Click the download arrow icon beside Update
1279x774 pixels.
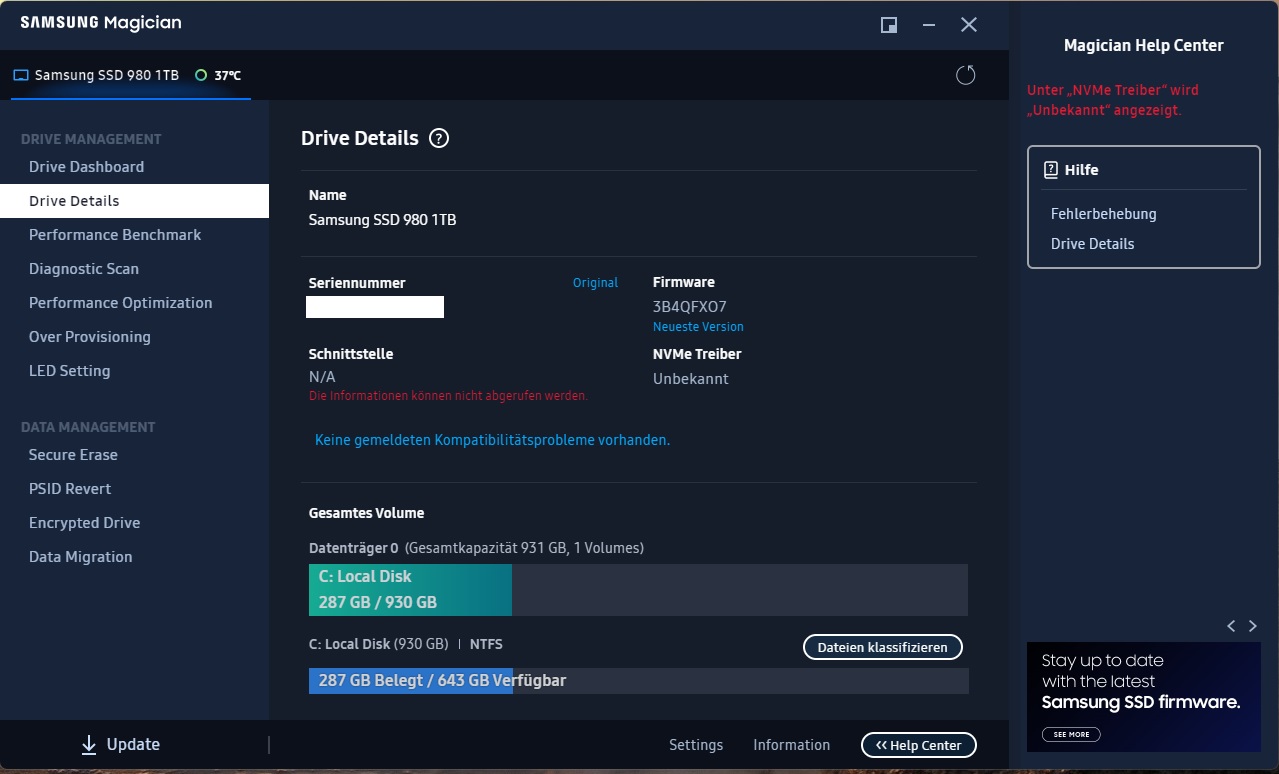tap(89, 744)
